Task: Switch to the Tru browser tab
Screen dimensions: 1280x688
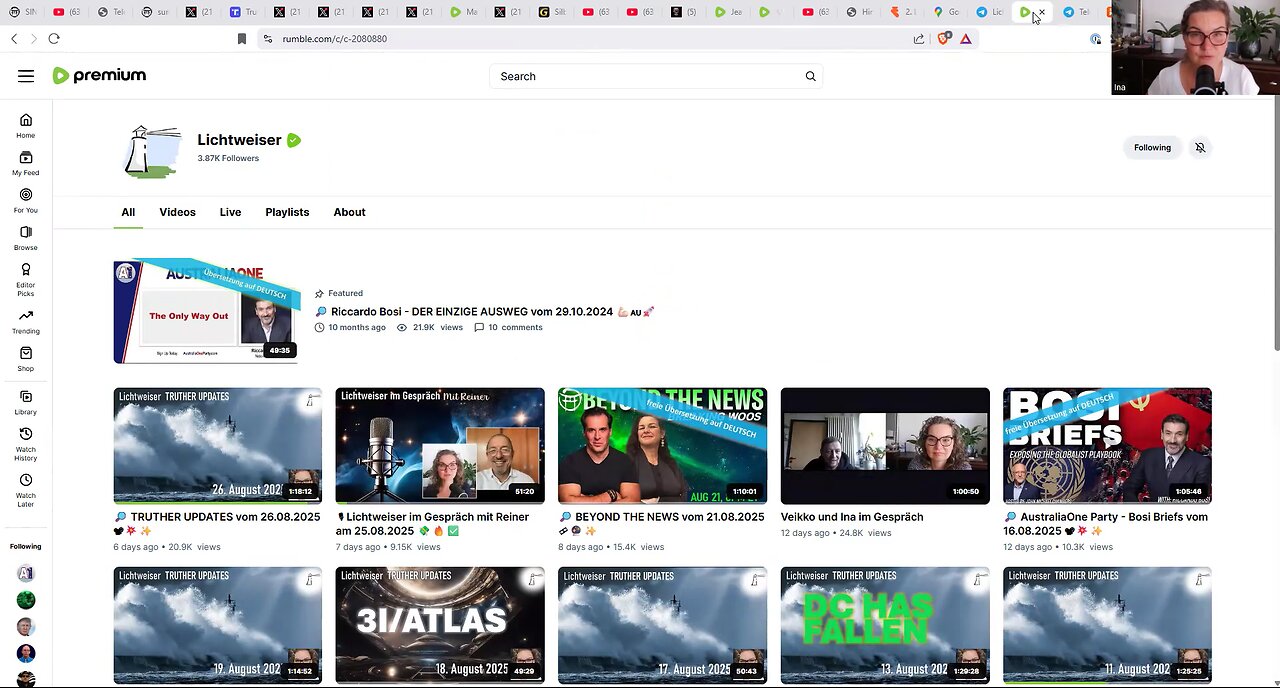Action: (243, 12)
